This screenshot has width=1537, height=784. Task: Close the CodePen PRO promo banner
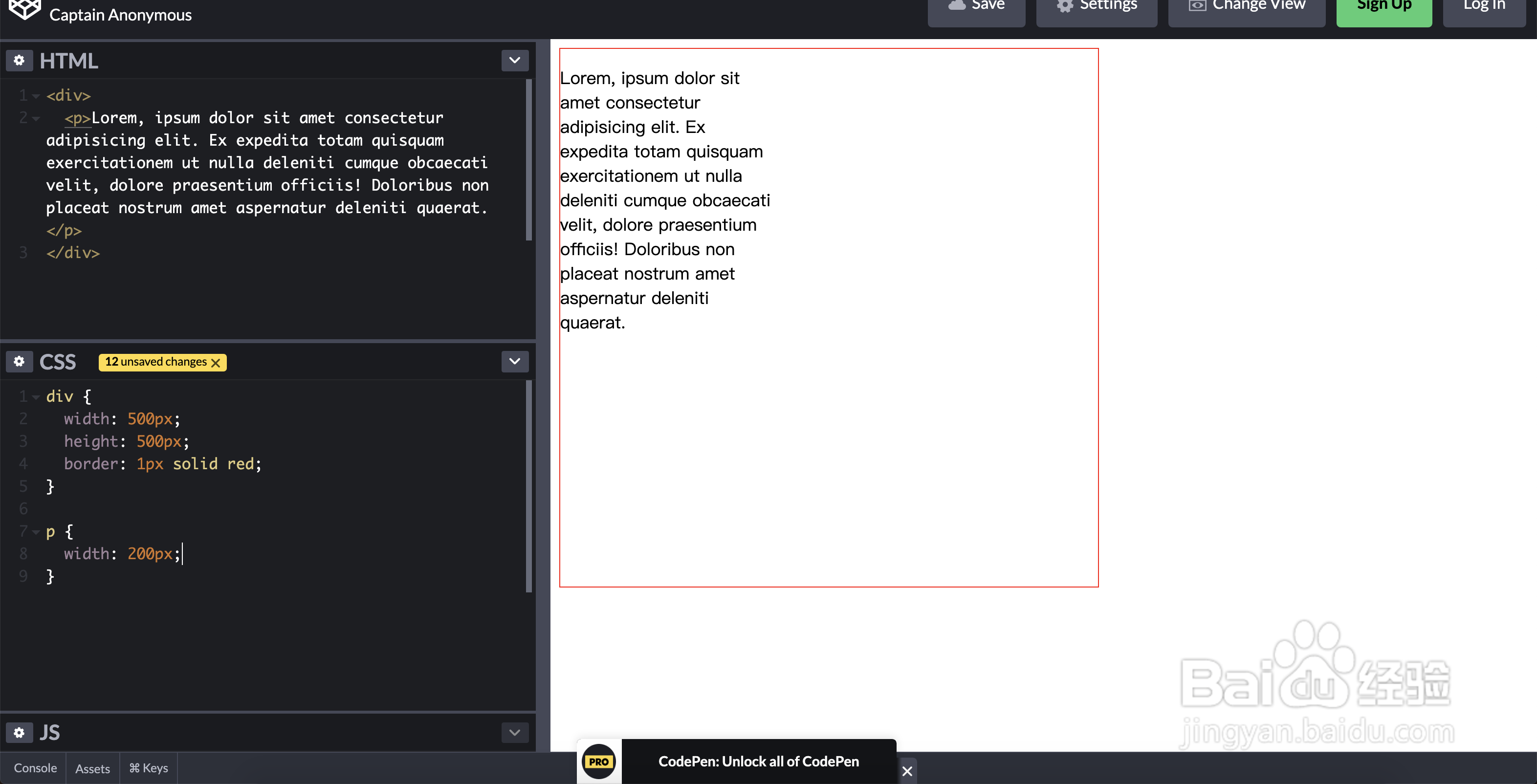tap(907, 771)
